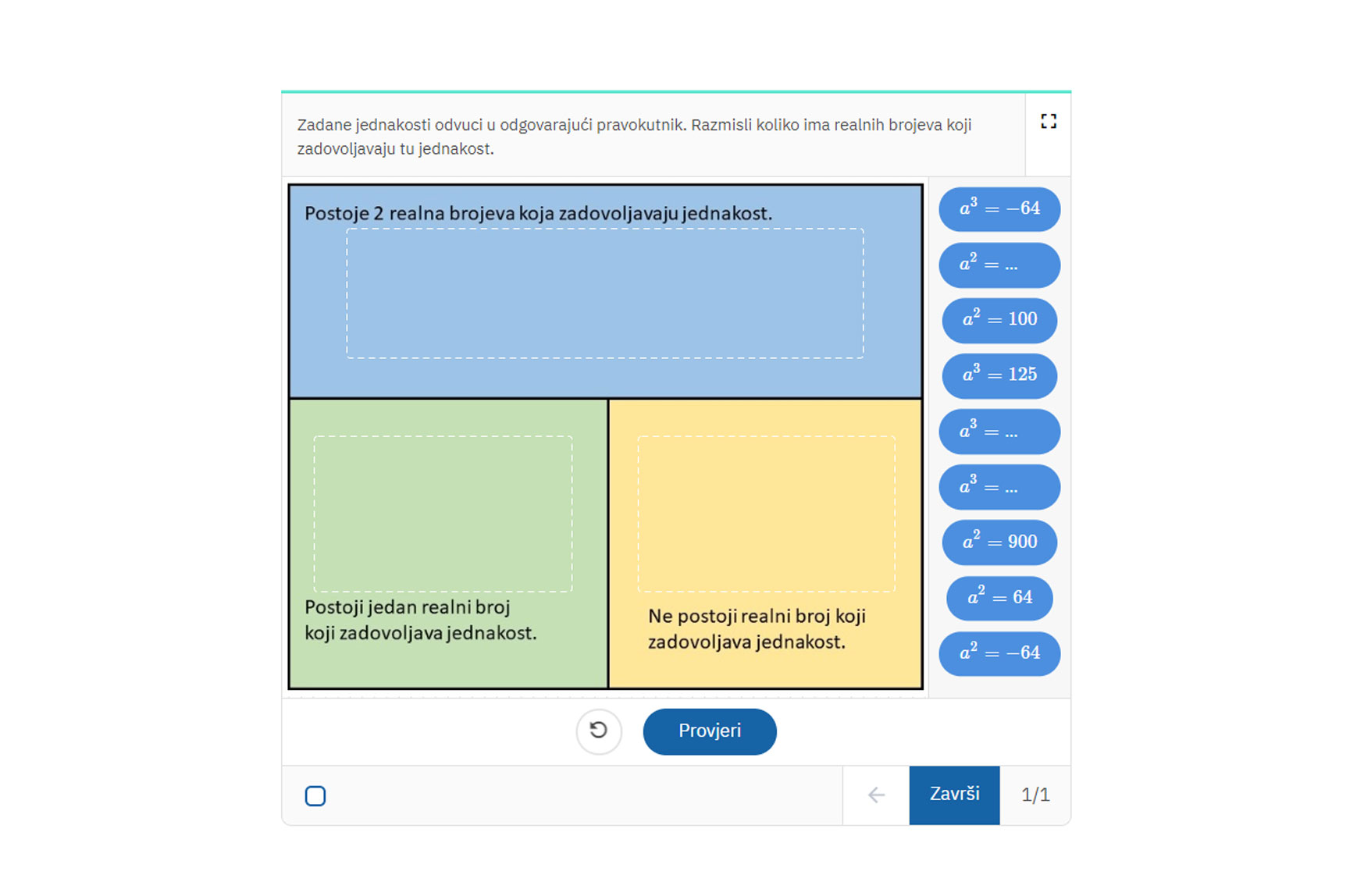Select the a³ = −64 equation chip
Image resolution: width=1364 pixels, height=896 pixels.
999,208
